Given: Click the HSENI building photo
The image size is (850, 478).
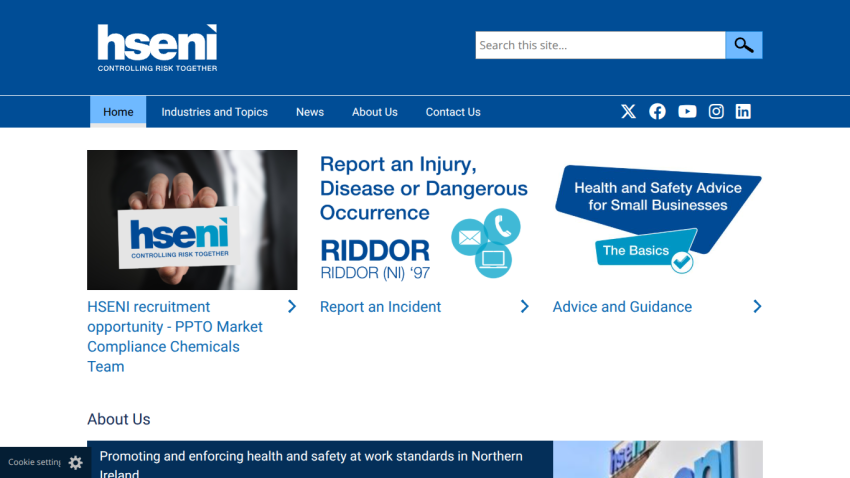Looking at the screenshot, I should pos(658,460).
